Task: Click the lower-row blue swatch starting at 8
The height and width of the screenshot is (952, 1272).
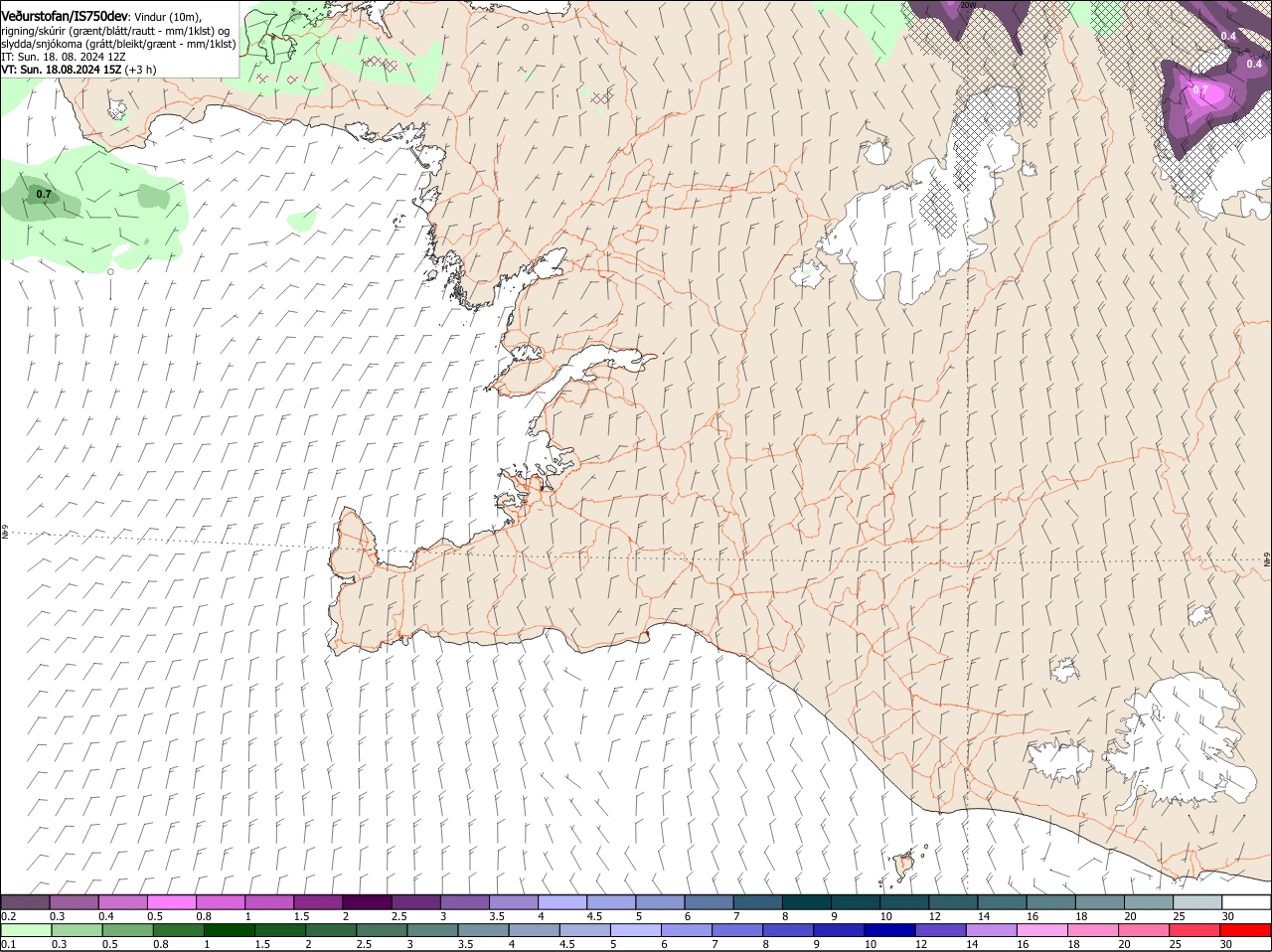Action: 789,930
